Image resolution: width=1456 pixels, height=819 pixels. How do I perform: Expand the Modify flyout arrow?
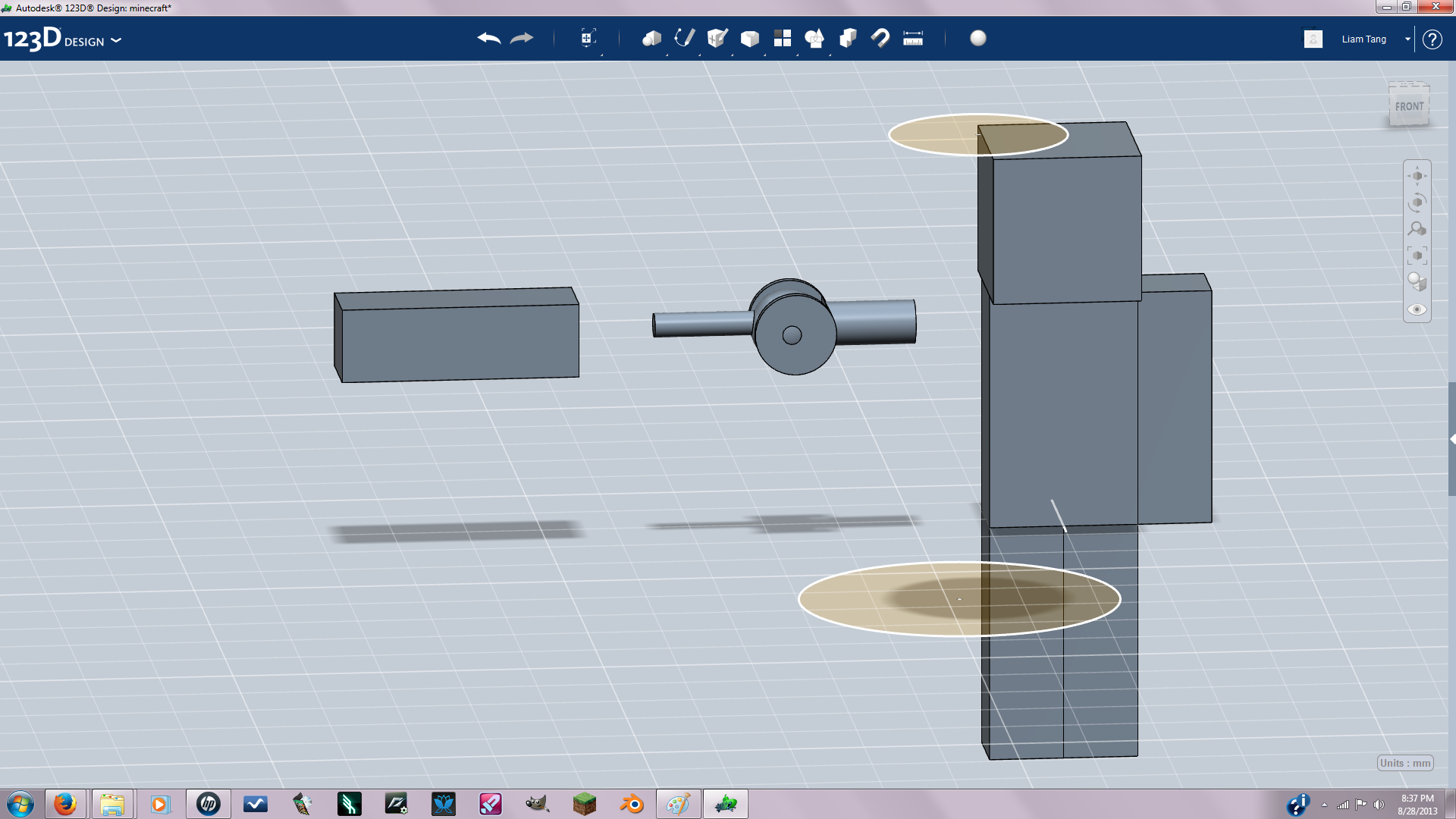[765, 55]
